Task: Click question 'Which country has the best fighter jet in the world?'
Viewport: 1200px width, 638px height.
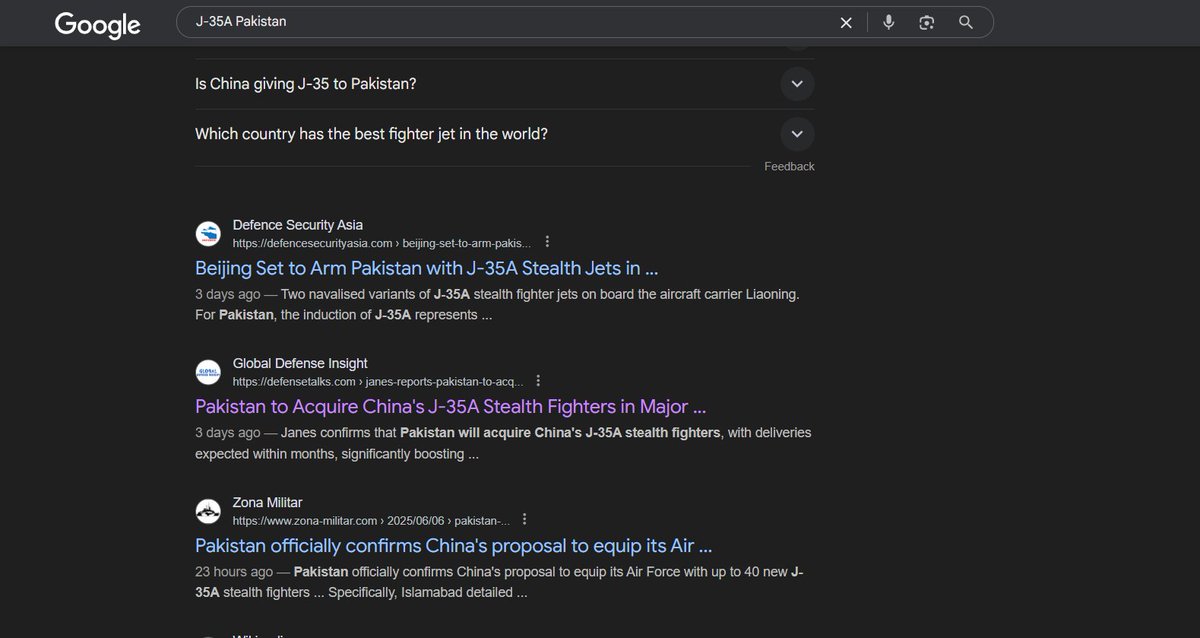Action: click(371, 134)
